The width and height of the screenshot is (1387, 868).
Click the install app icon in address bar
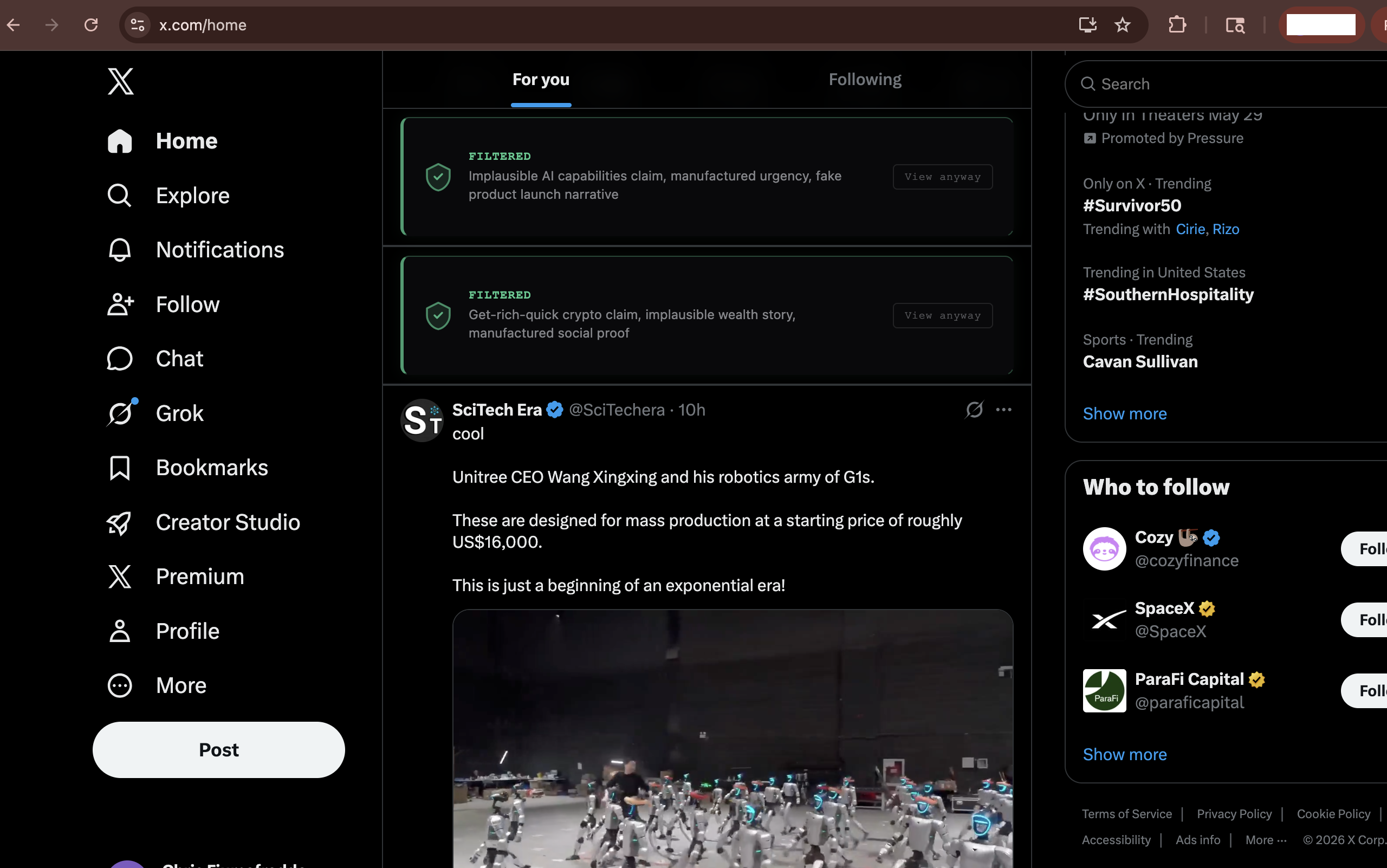tap(1087, 25)
